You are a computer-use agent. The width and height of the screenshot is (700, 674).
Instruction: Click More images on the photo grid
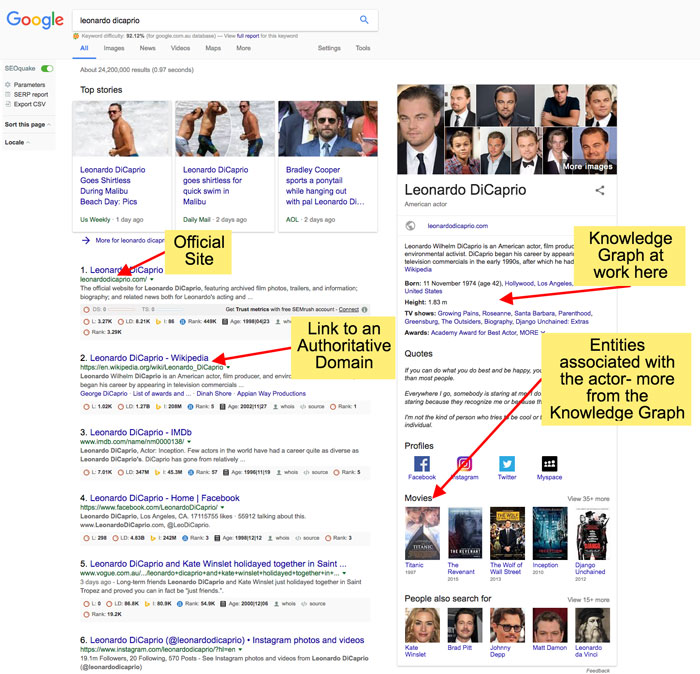coord(588,166)
